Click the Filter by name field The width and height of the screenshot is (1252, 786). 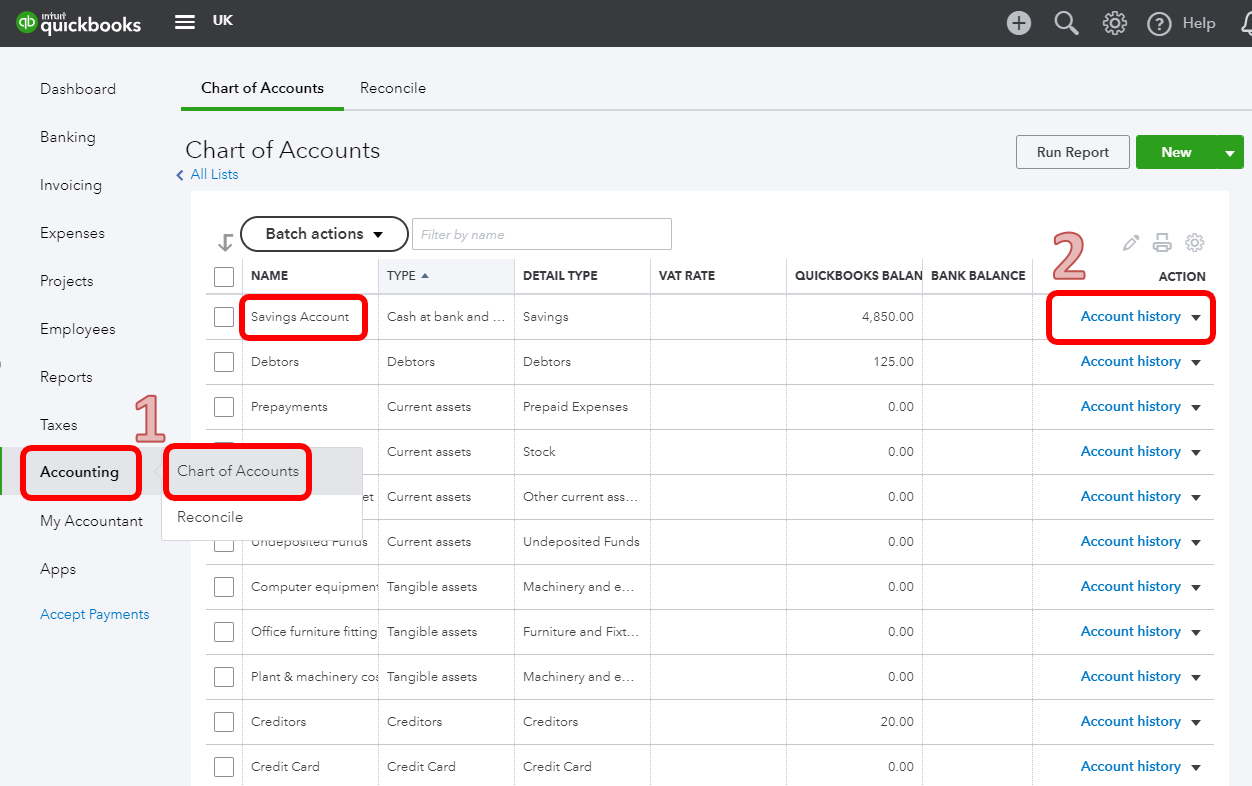[541, 234]
